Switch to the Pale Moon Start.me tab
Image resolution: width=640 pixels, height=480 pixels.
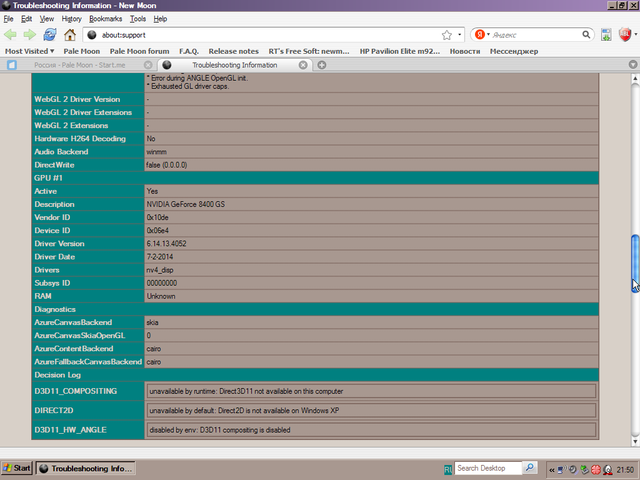pos(80,65)
